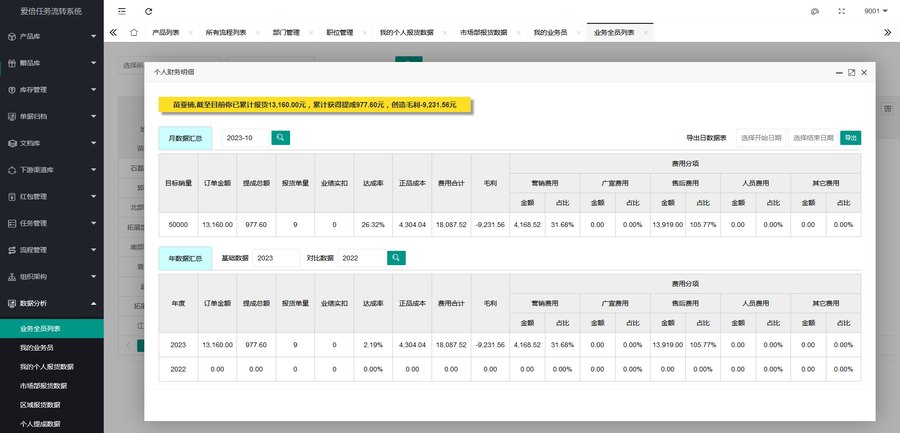
Task: Switch to the 职位管理 tab
Action: coord(339,33)
